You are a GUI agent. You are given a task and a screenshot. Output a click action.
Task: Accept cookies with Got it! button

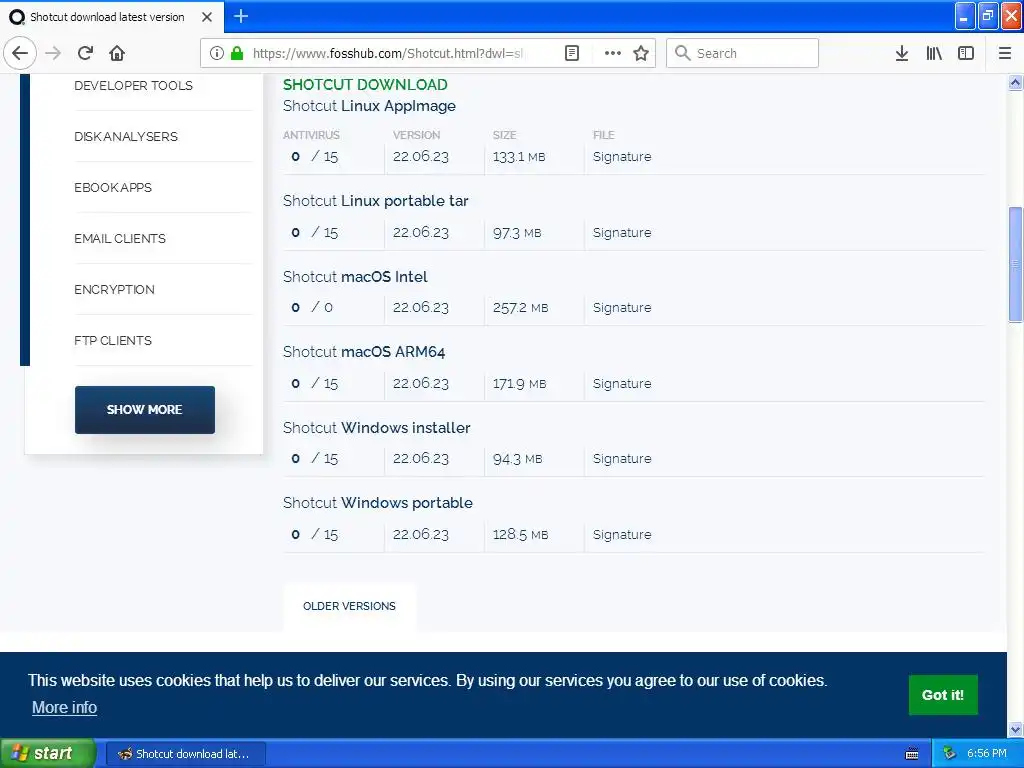[x=942, y=695]
